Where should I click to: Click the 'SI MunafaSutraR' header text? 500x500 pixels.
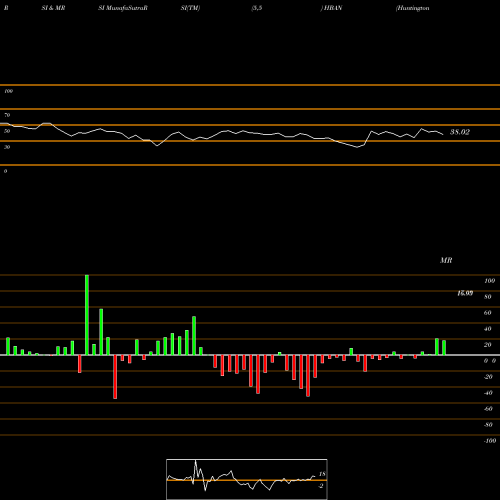123,8
